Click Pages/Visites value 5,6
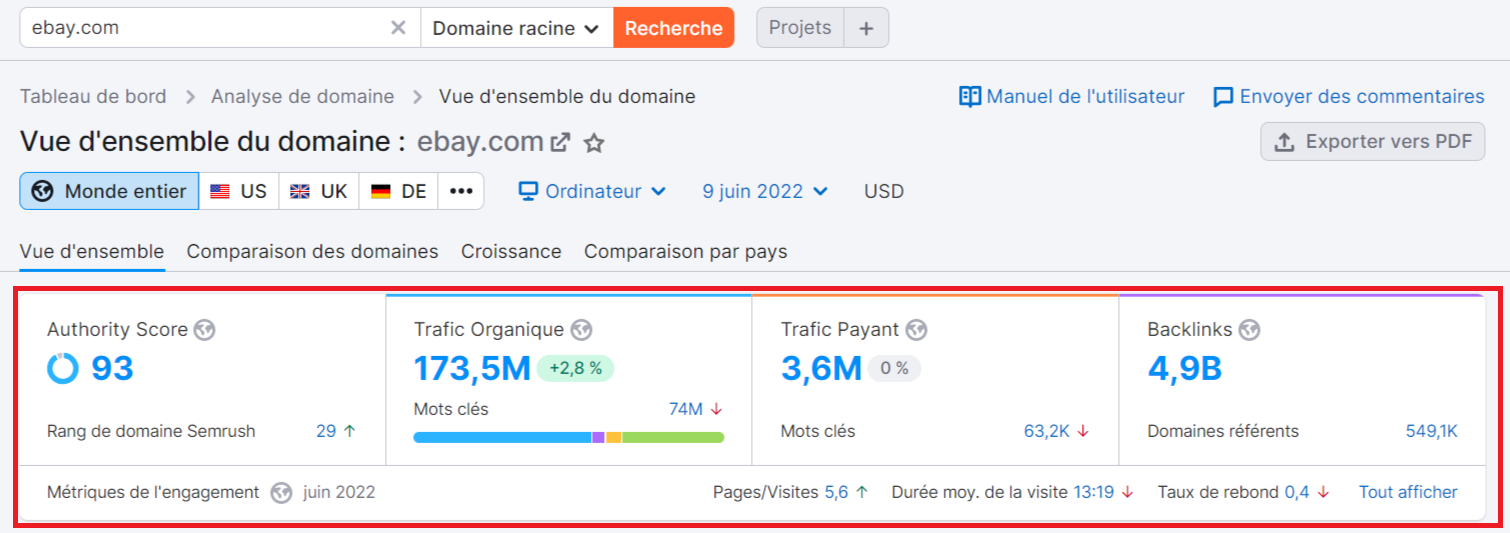The image size is (1510, 533). [836, 492]
